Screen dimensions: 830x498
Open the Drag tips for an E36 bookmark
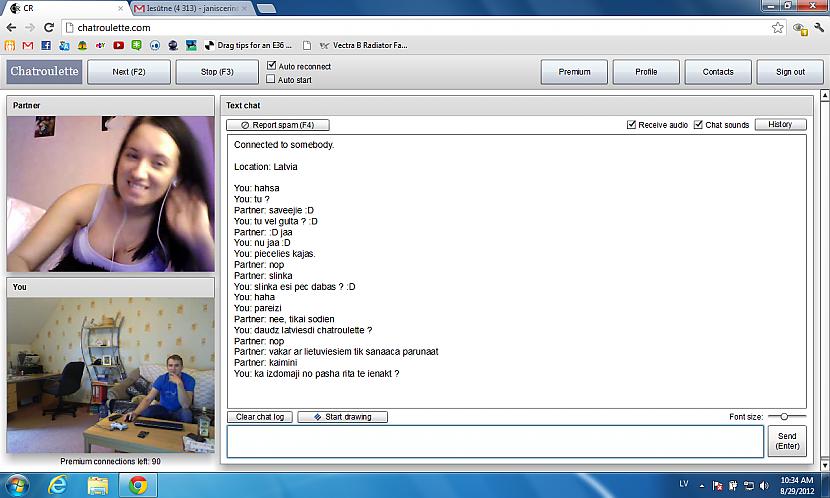[247, 46]
